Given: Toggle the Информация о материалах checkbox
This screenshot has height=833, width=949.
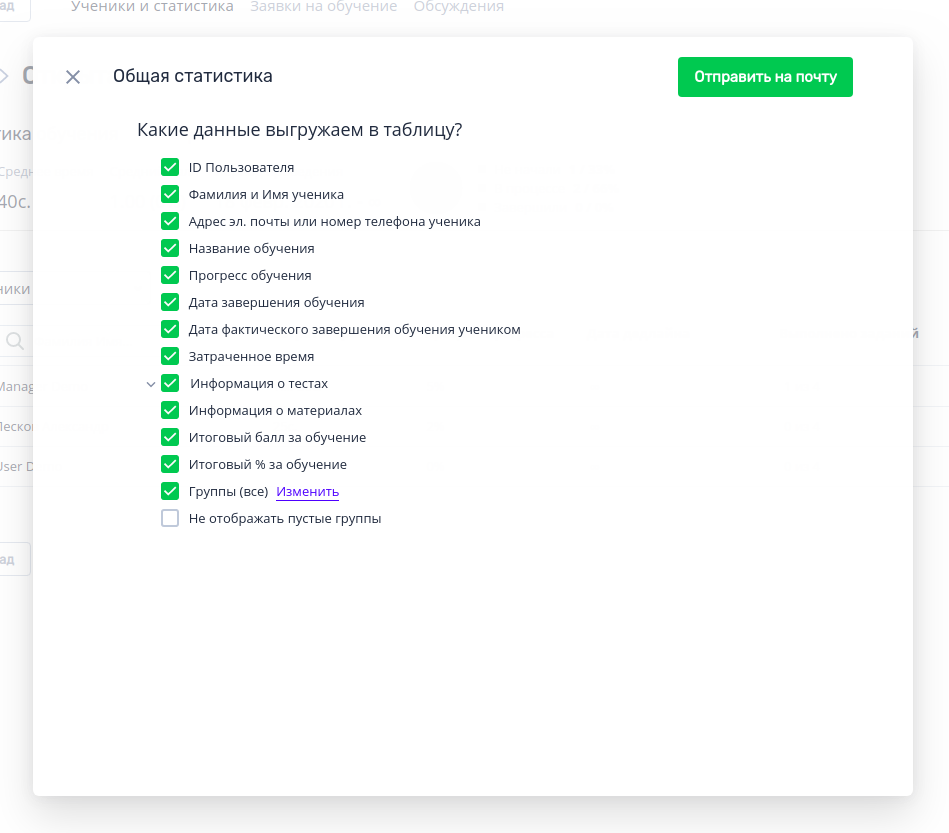Looking at the screenshot, I should tap(170, 410).
